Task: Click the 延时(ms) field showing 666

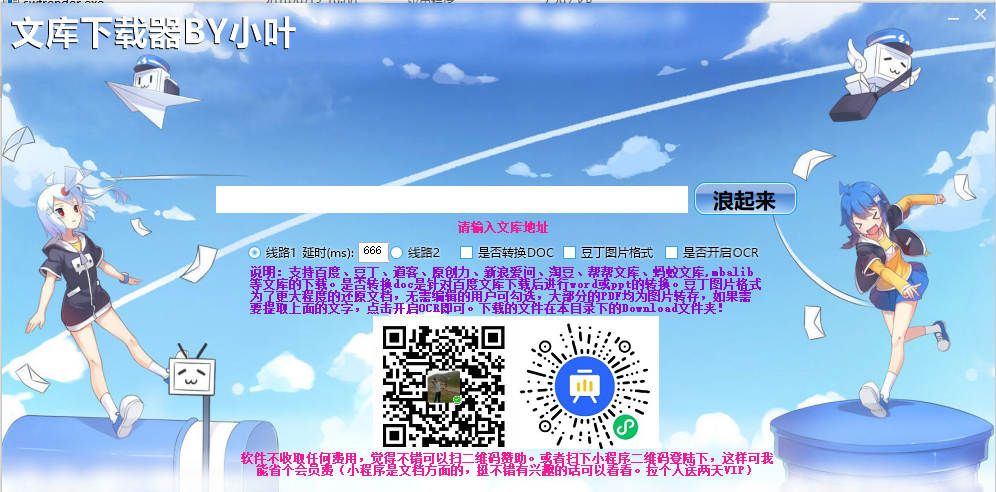Action: pos(374,252)
